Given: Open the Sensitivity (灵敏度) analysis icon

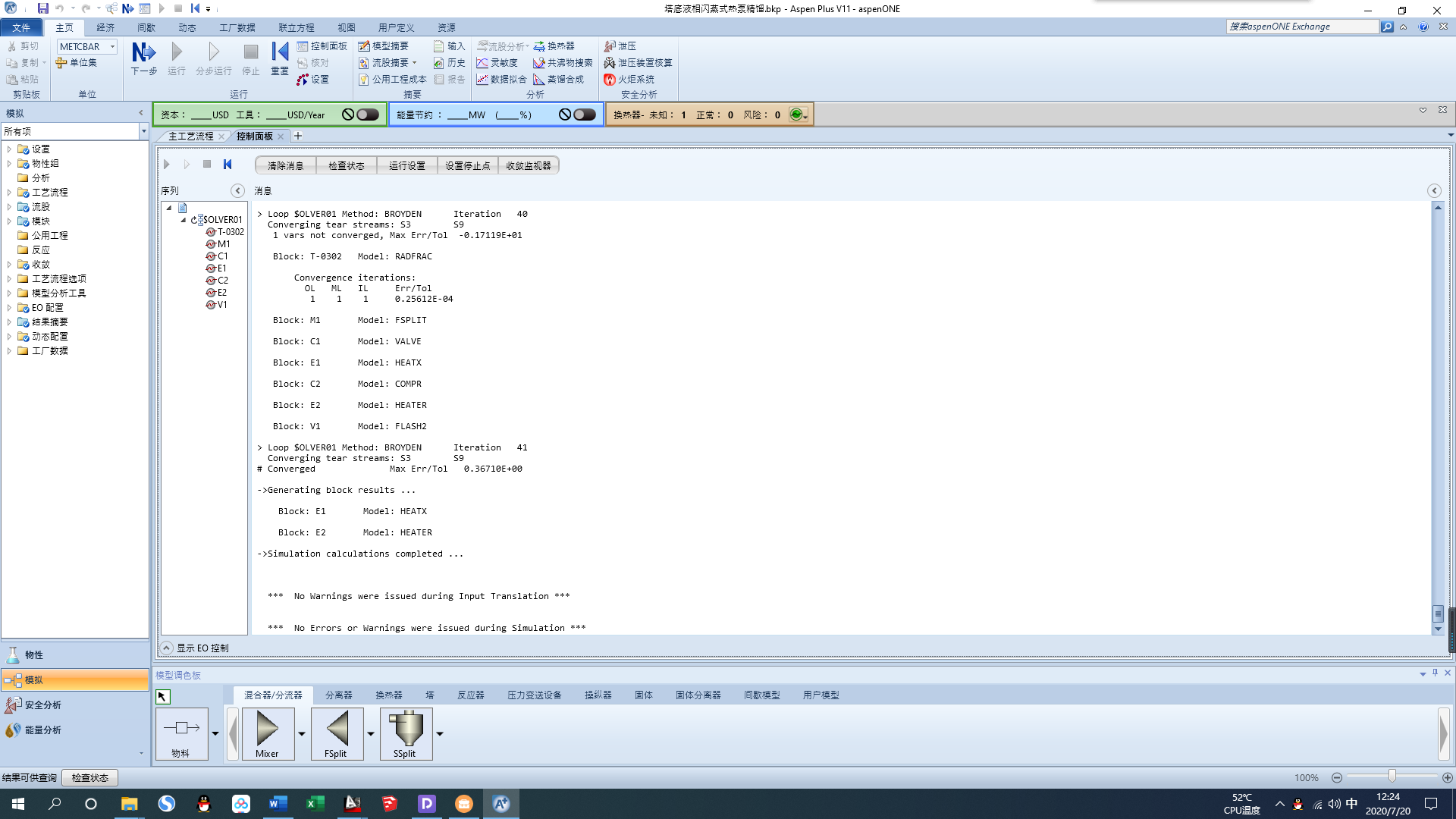Looking at the screenshot, I should point(497,63).
